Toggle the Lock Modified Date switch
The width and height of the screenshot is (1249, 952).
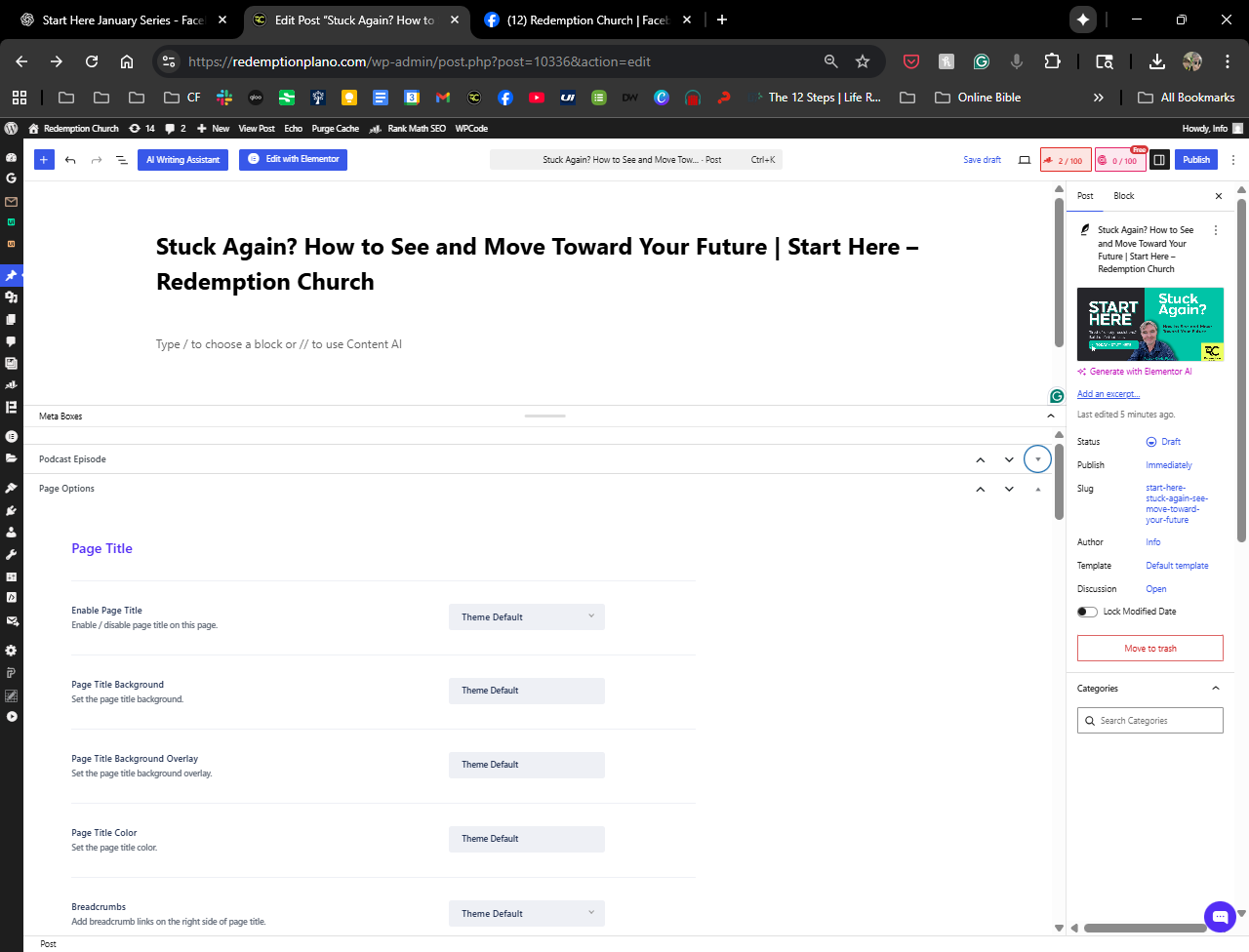[1087, 612]
